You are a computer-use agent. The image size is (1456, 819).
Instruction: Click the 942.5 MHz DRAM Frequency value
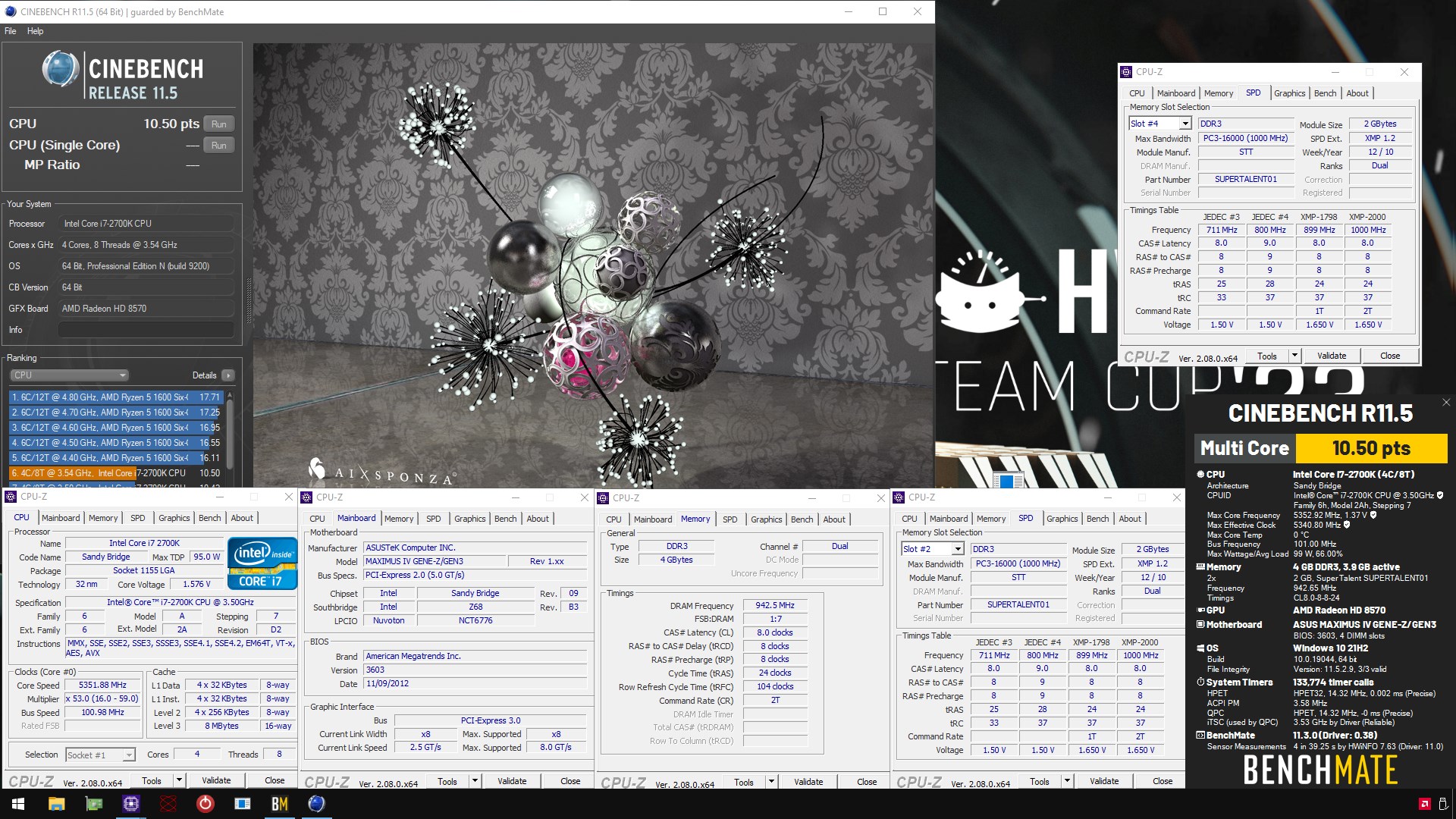[x=775, y=605]
